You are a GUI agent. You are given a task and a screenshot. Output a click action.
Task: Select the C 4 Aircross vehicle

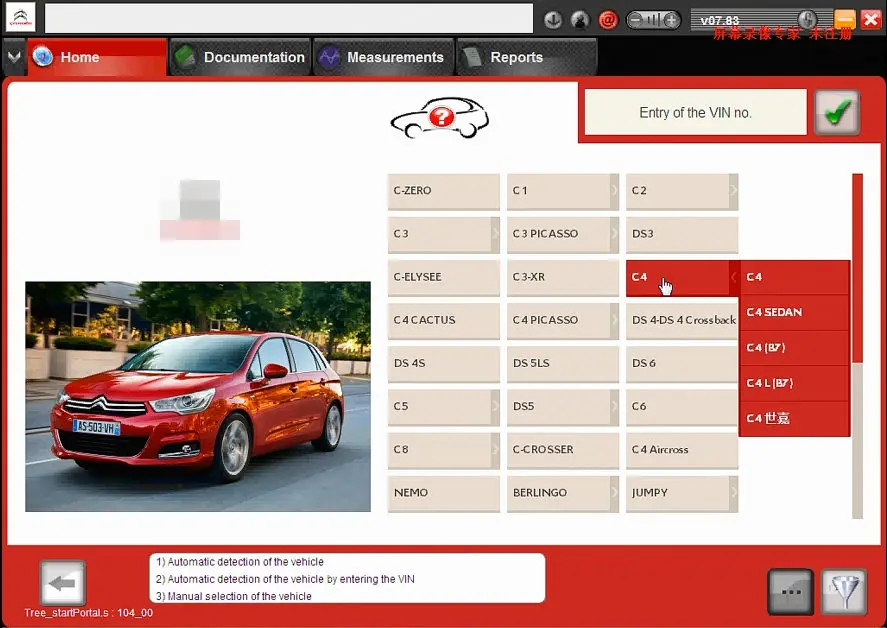tap(682, 450)
